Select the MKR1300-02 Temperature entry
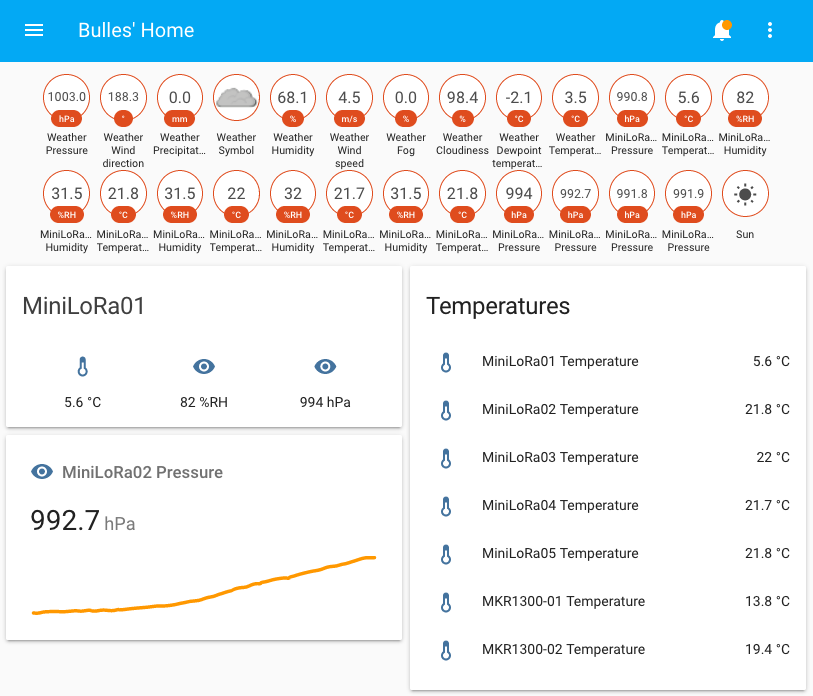 click(x=608, y=650)
